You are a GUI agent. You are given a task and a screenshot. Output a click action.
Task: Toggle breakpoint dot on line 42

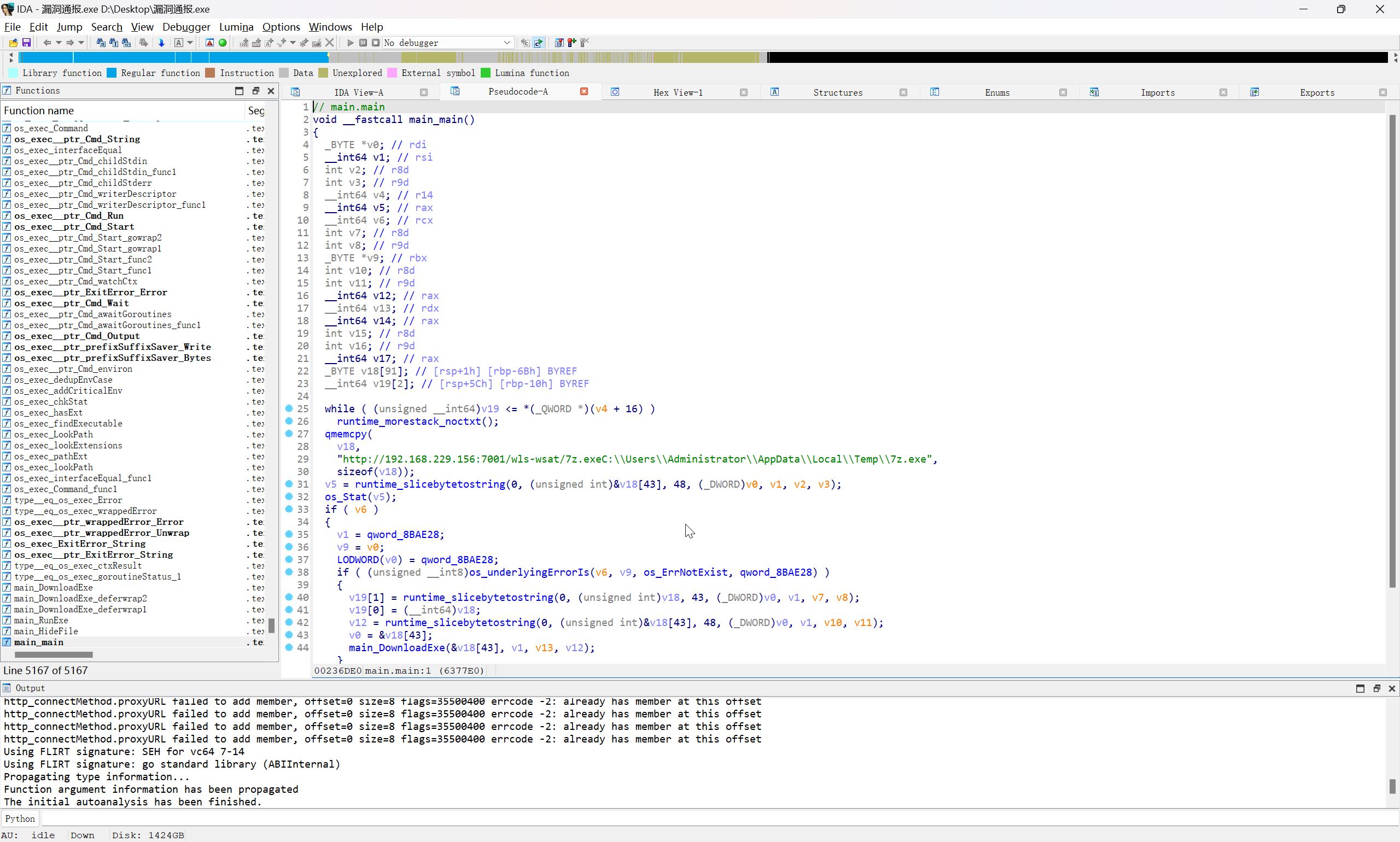[289, 622]
